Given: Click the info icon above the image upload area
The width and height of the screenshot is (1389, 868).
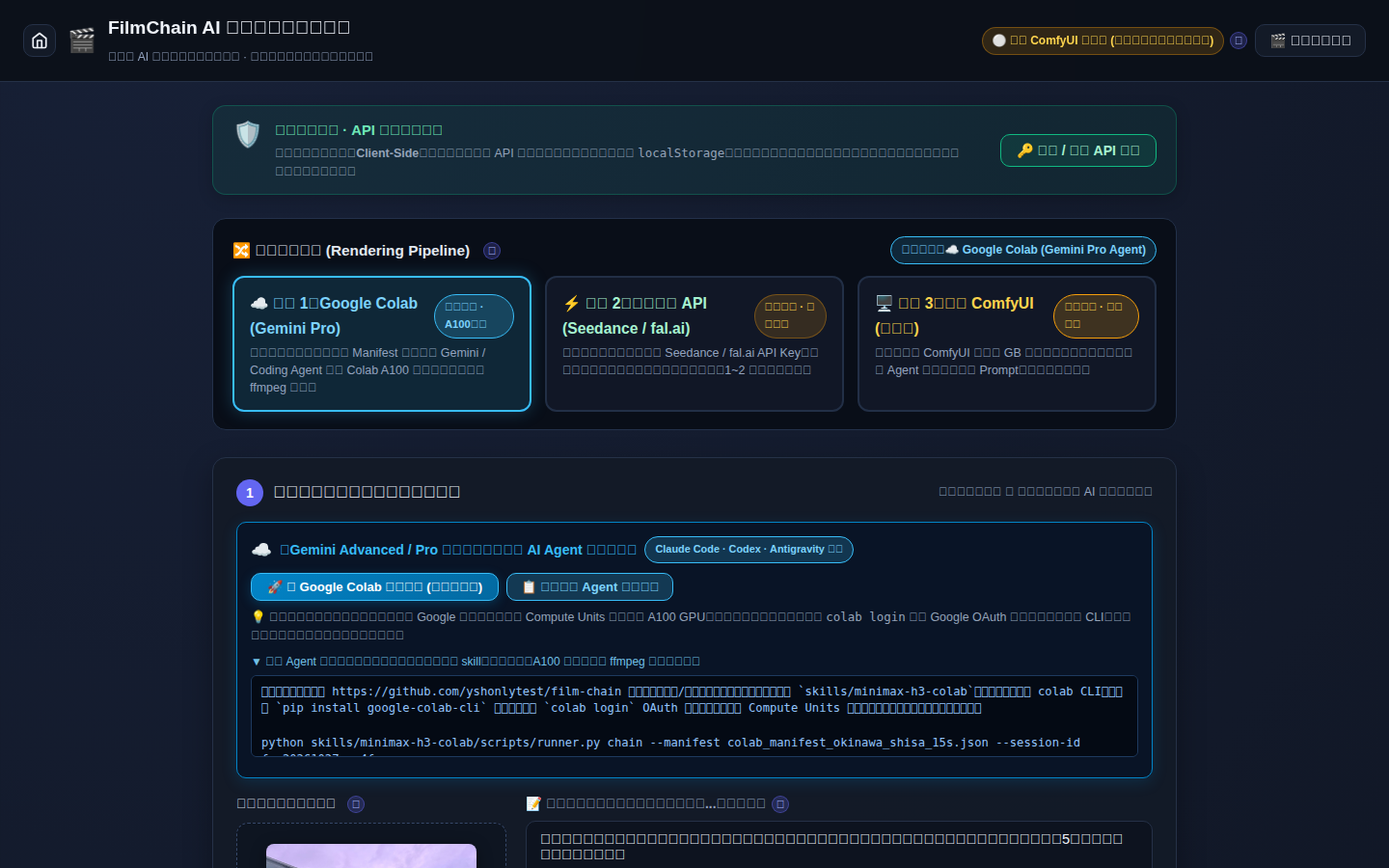Looking at the screenshot, I should click(x=356, y=804).
